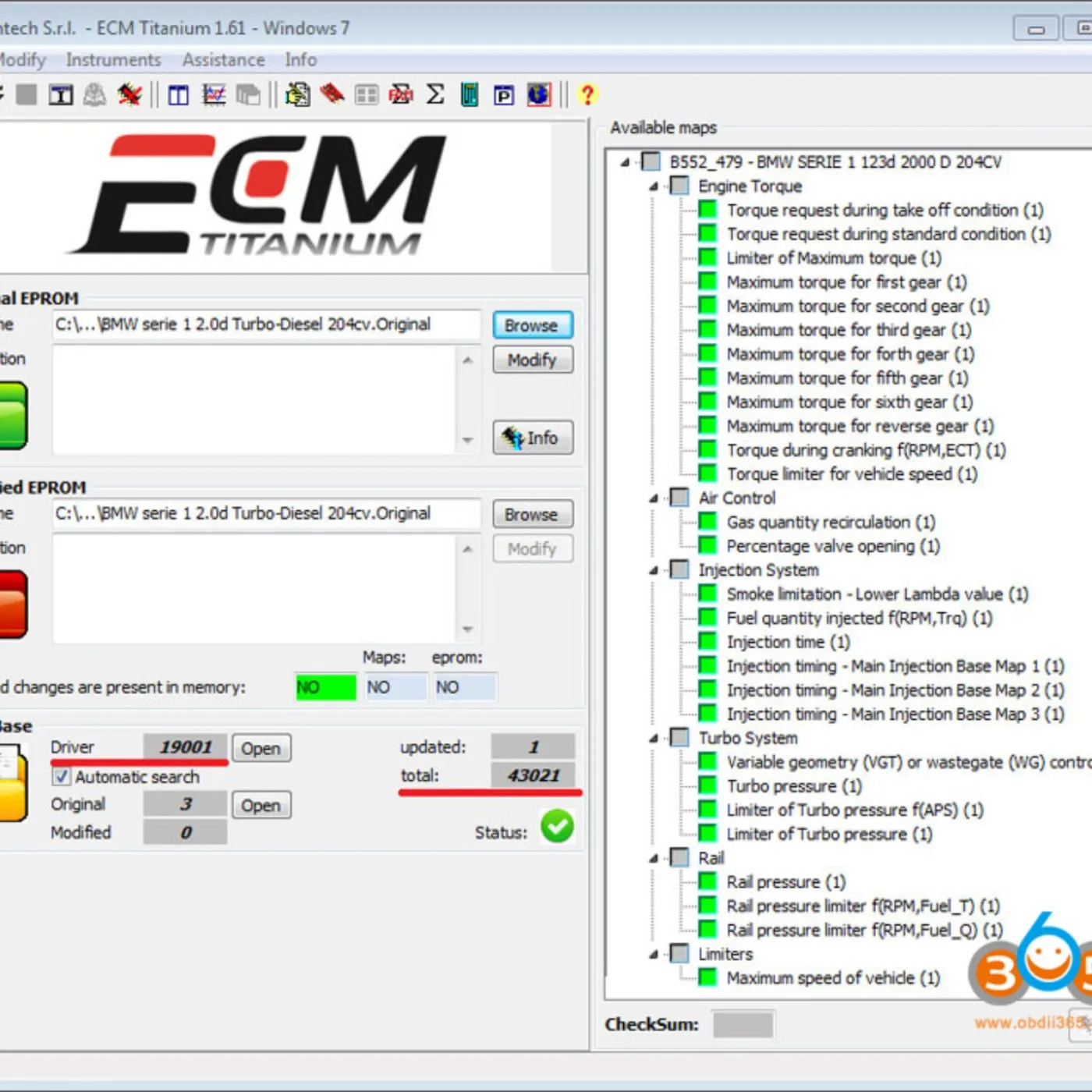Open the table view toolbar icon
This screenshot has height=1092, width=1092.
tap(179, 95)
